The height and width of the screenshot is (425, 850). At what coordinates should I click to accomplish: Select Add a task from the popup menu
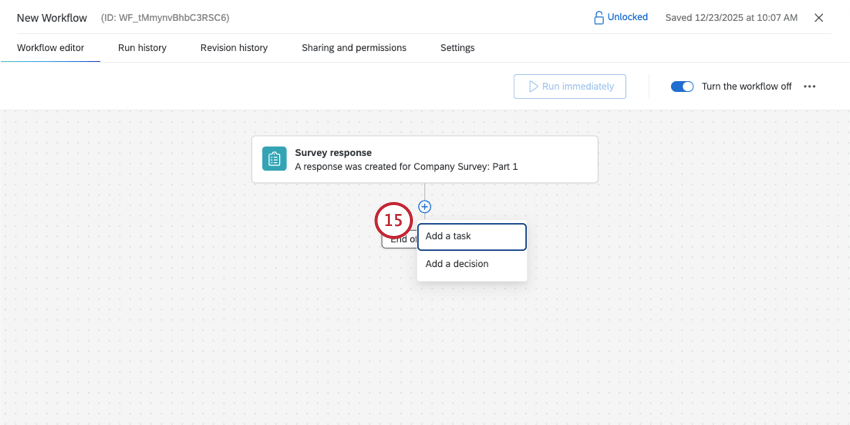point(471,236)
